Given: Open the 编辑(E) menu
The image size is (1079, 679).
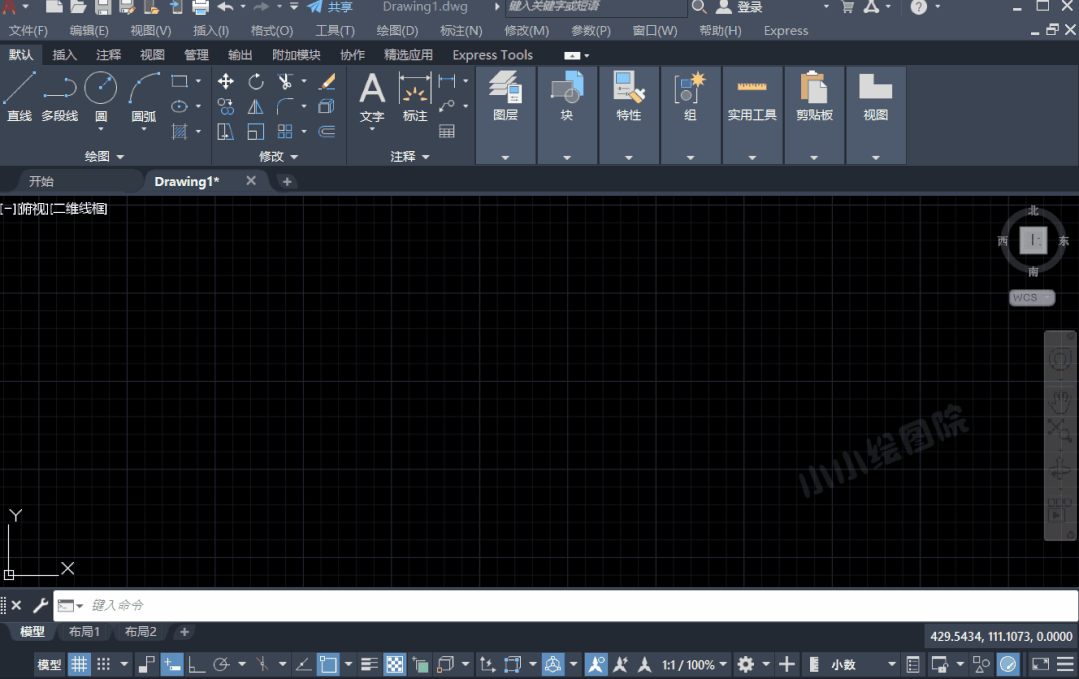Looking at the screenshot, I should [89, 31].
